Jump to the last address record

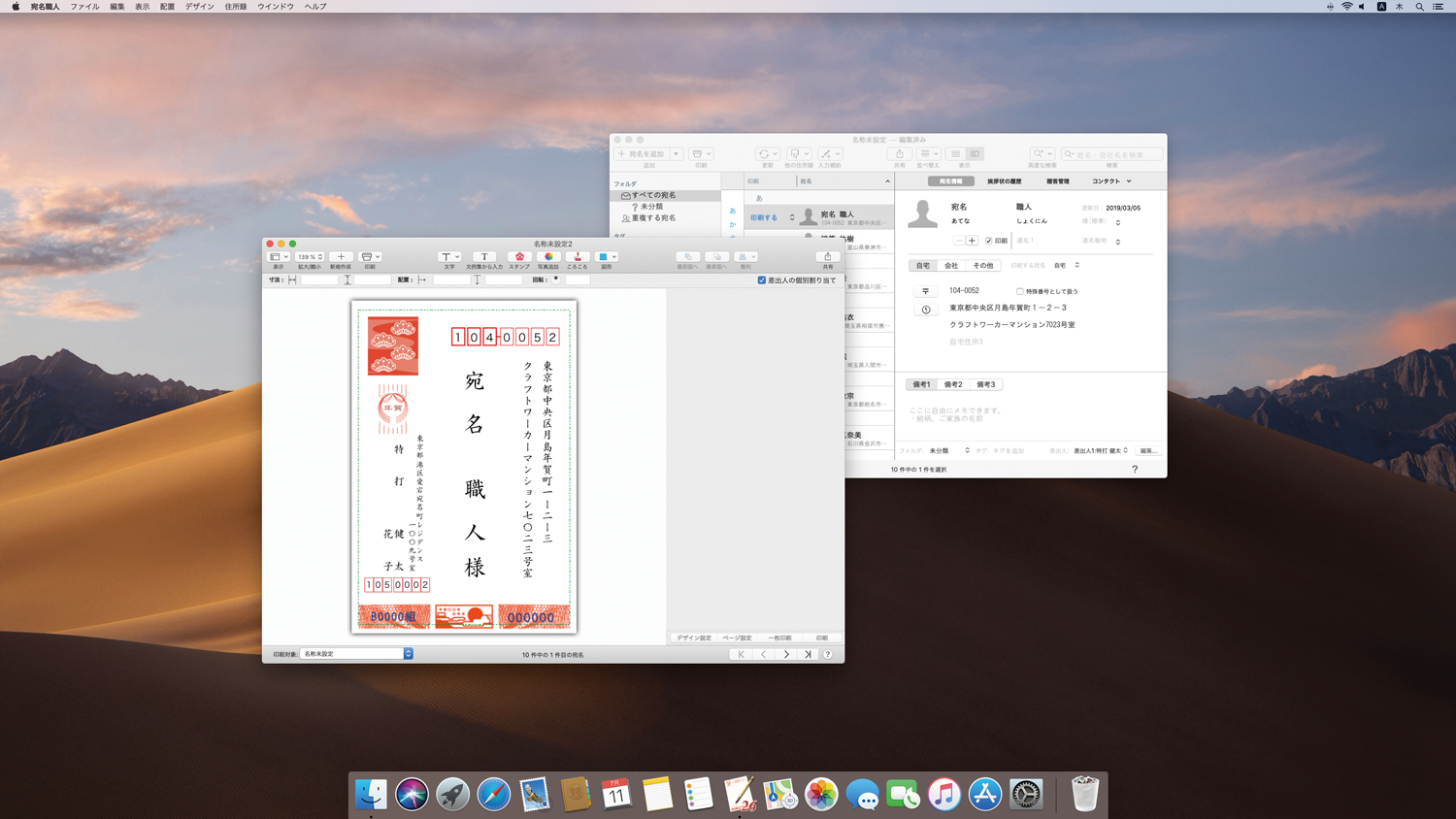pyautogui.click(x=808, y=655)
